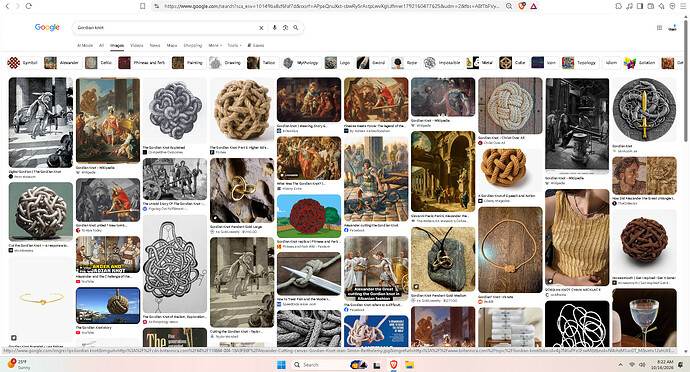Open the Google apps grid icon
690x372 pixels.
coord(659,28)
